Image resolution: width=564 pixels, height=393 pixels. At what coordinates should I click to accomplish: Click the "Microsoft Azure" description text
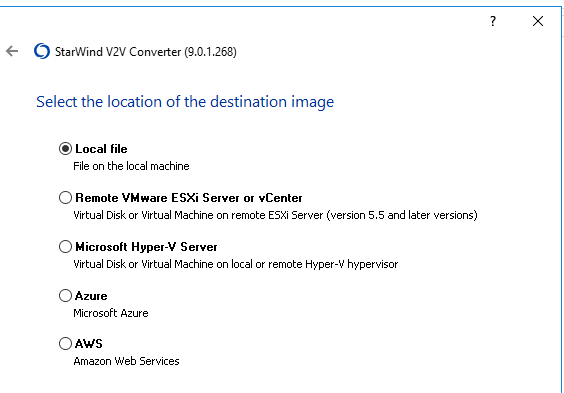pyautogui.click(x=111, y=313)
